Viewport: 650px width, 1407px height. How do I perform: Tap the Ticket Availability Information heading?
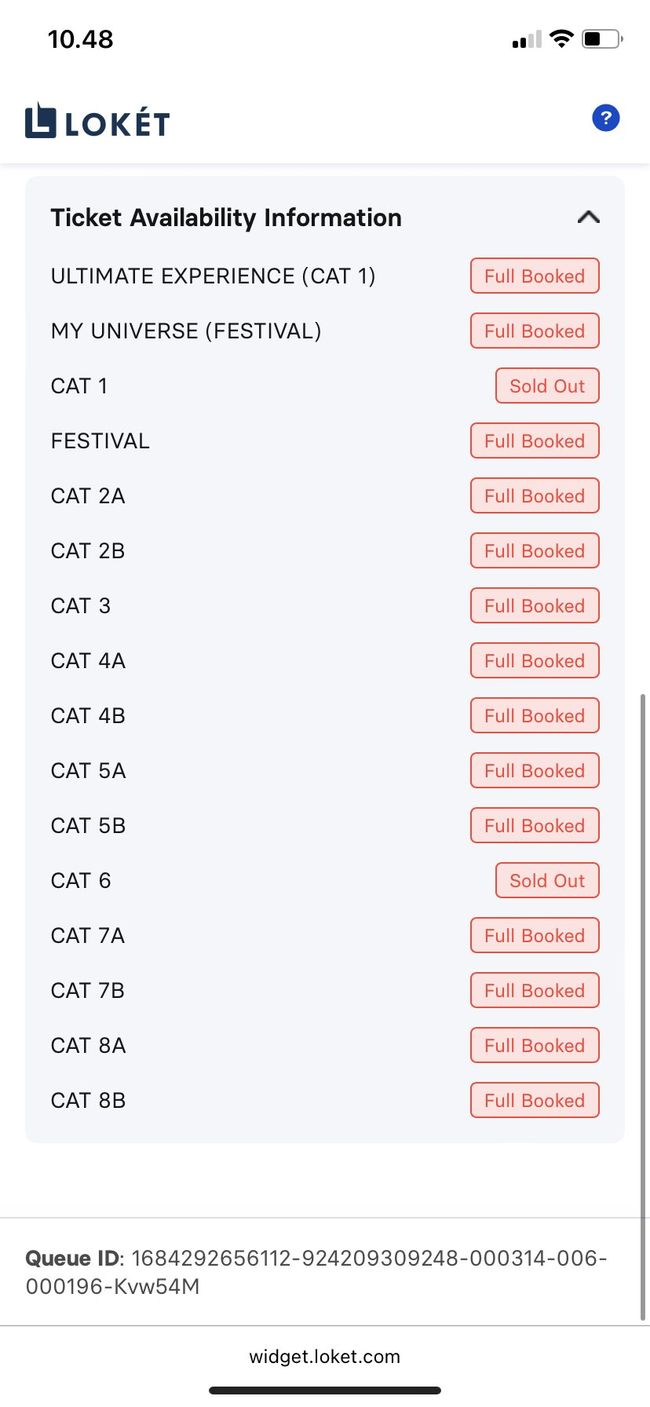point(226,218)
